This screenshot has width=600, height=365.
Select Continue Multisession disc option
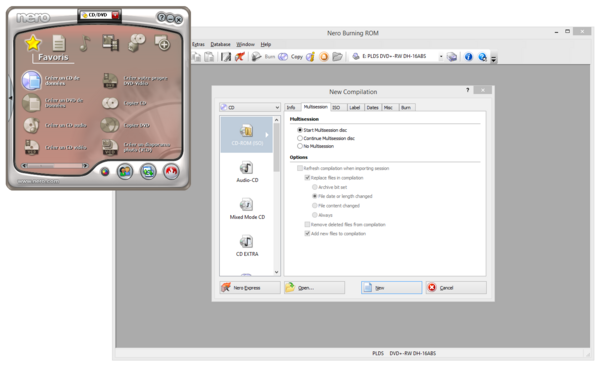(326, 138)
